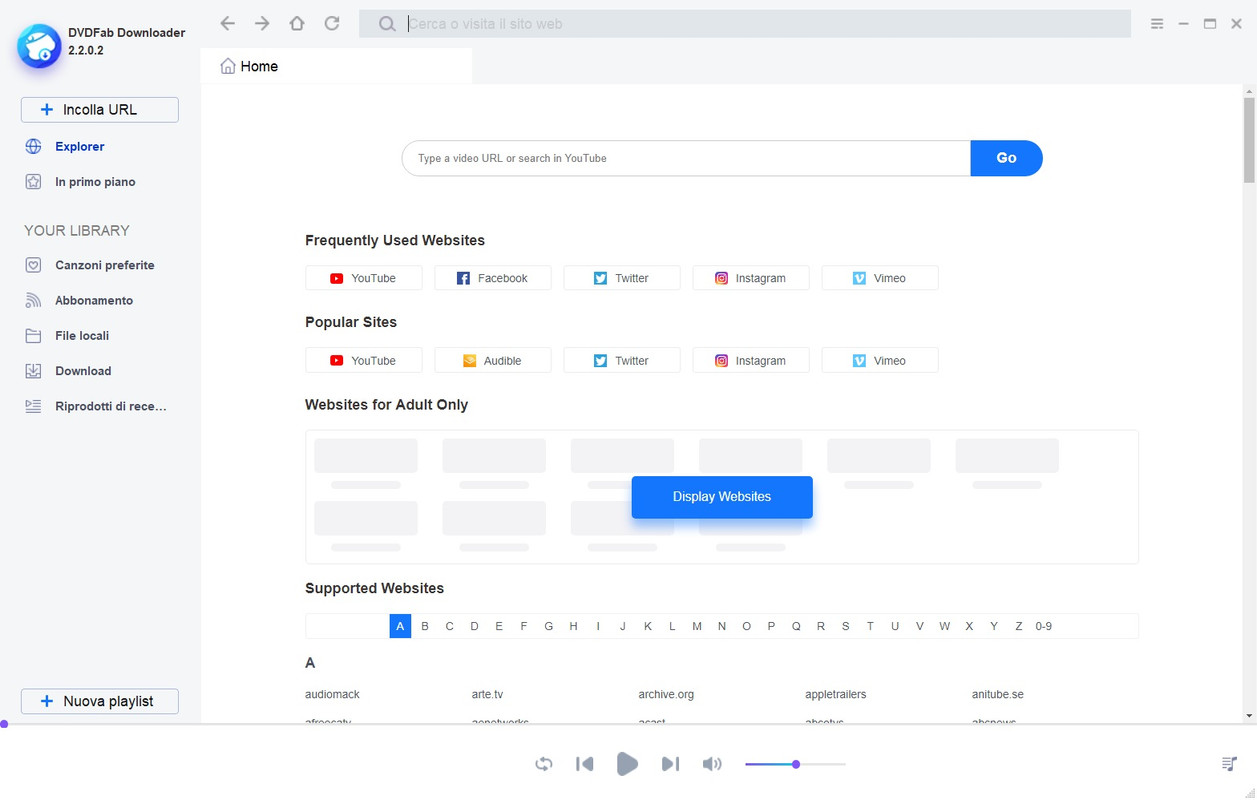Open the audiomack link
The height and width of the screenshot is (800, 1257).
click(332, 694)
